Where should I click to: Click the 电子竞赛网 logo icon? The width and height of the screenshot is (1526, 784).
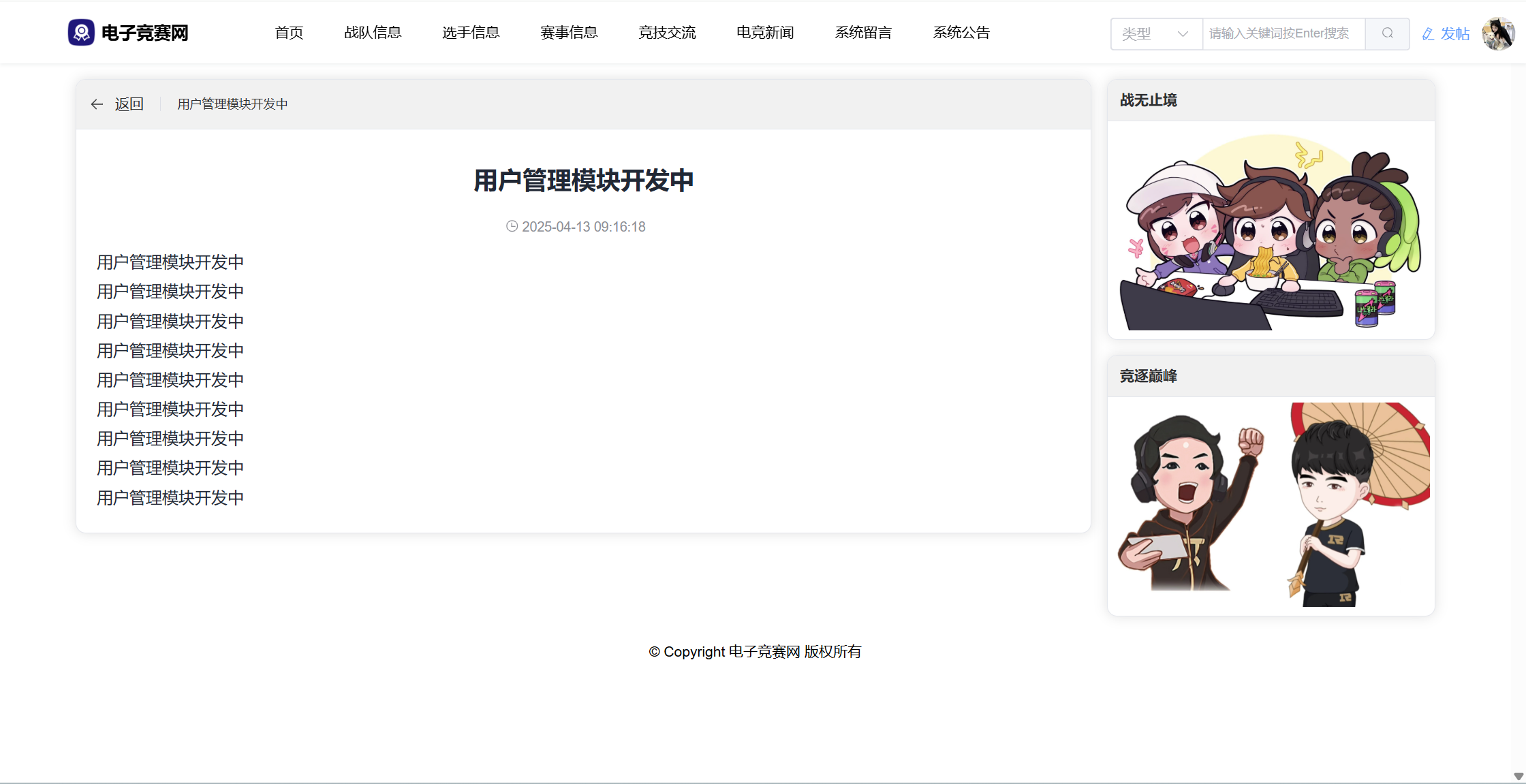pos(81,33)
